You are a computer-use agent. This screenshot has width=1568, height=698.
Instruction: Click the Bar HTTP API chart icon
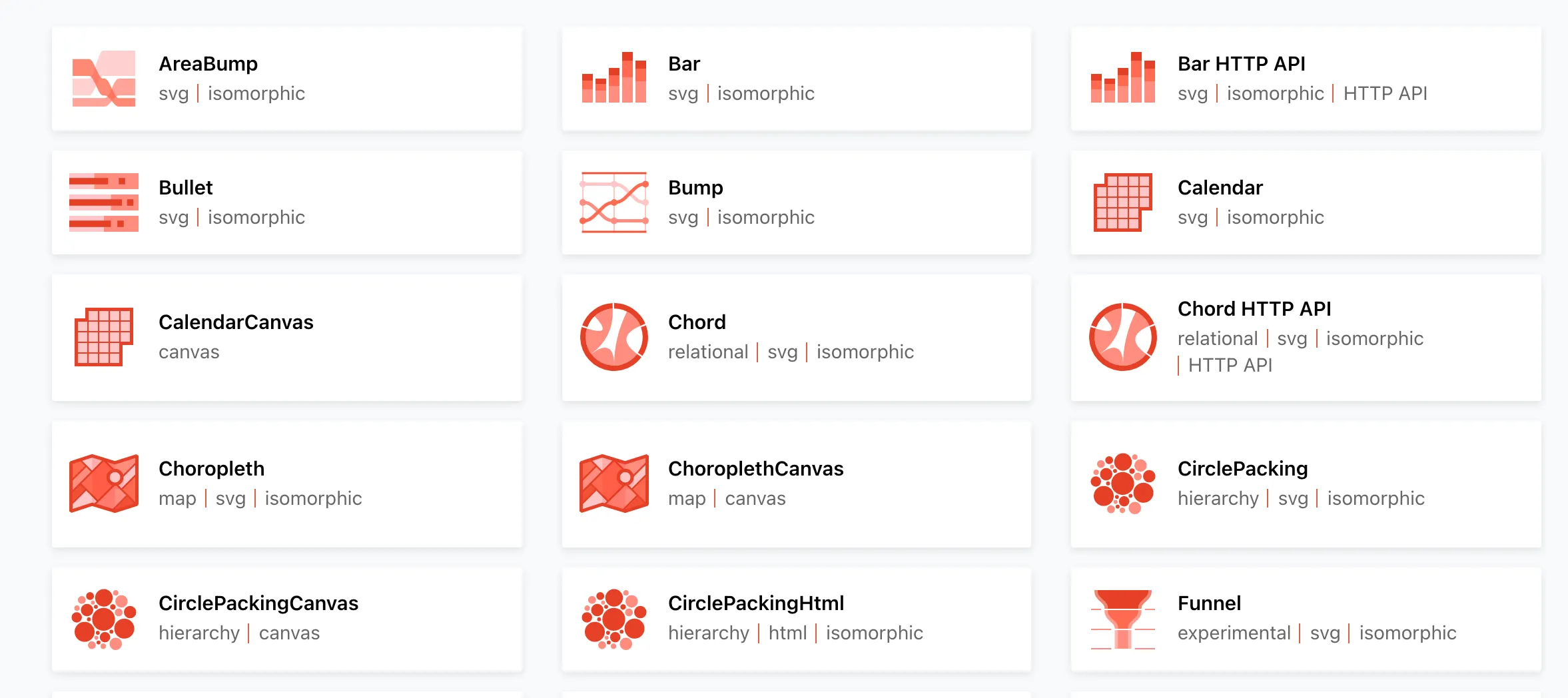(x=1122, y=78)
